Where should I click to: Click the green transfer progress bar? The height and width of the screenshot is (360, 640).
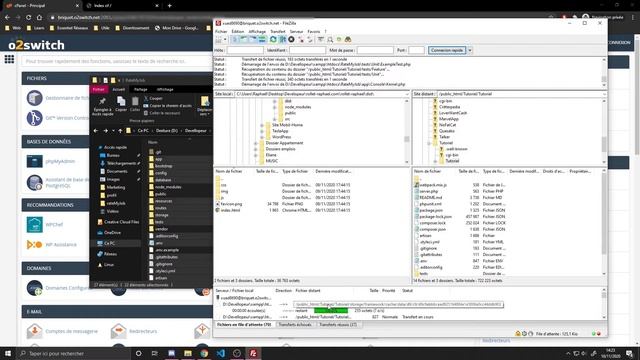tap(331, 311)
